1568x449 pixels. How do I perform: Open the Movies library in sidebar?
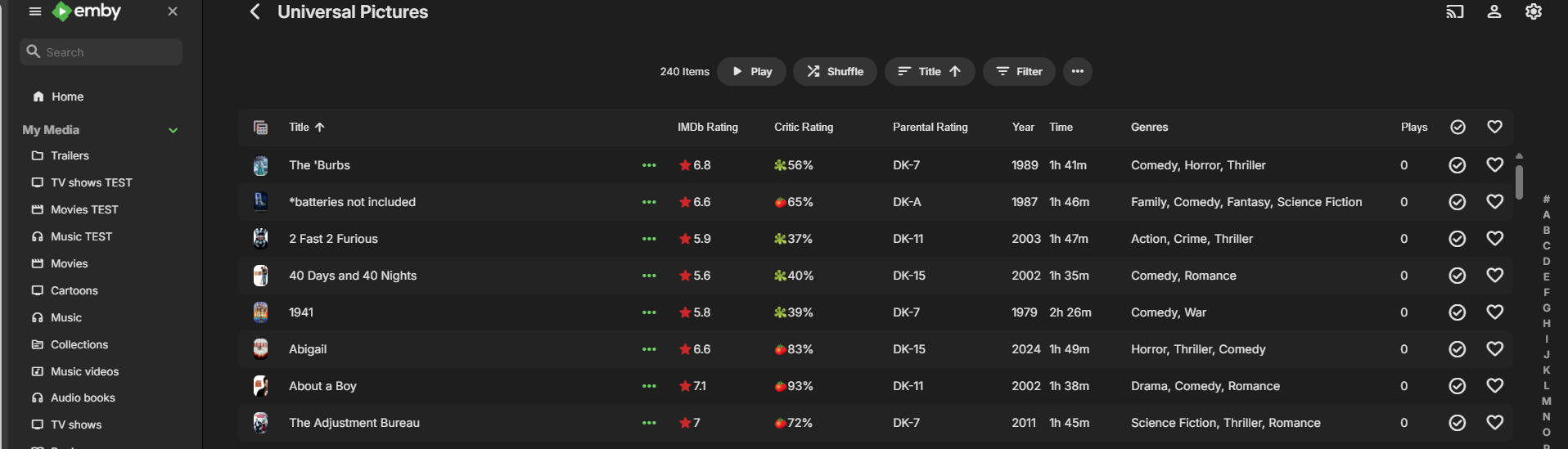[69, 263]
